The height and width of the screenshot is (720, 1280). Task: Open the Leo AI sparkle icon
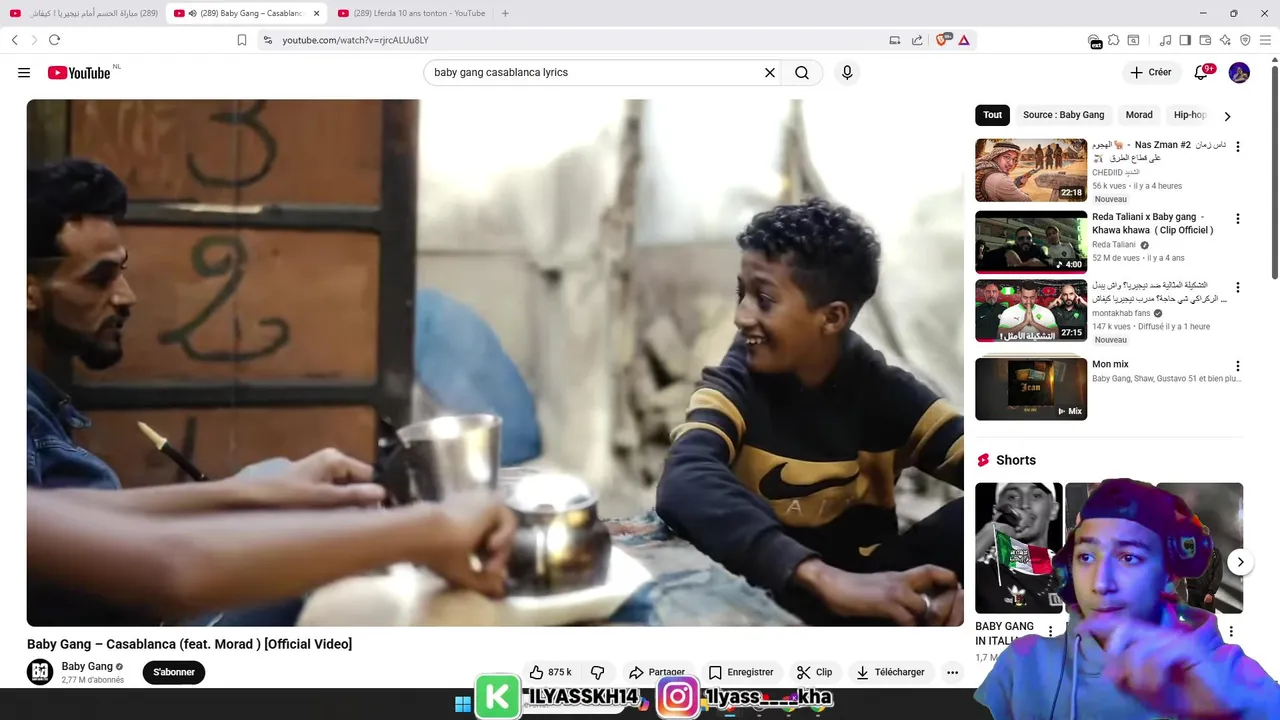(1225, 40)
